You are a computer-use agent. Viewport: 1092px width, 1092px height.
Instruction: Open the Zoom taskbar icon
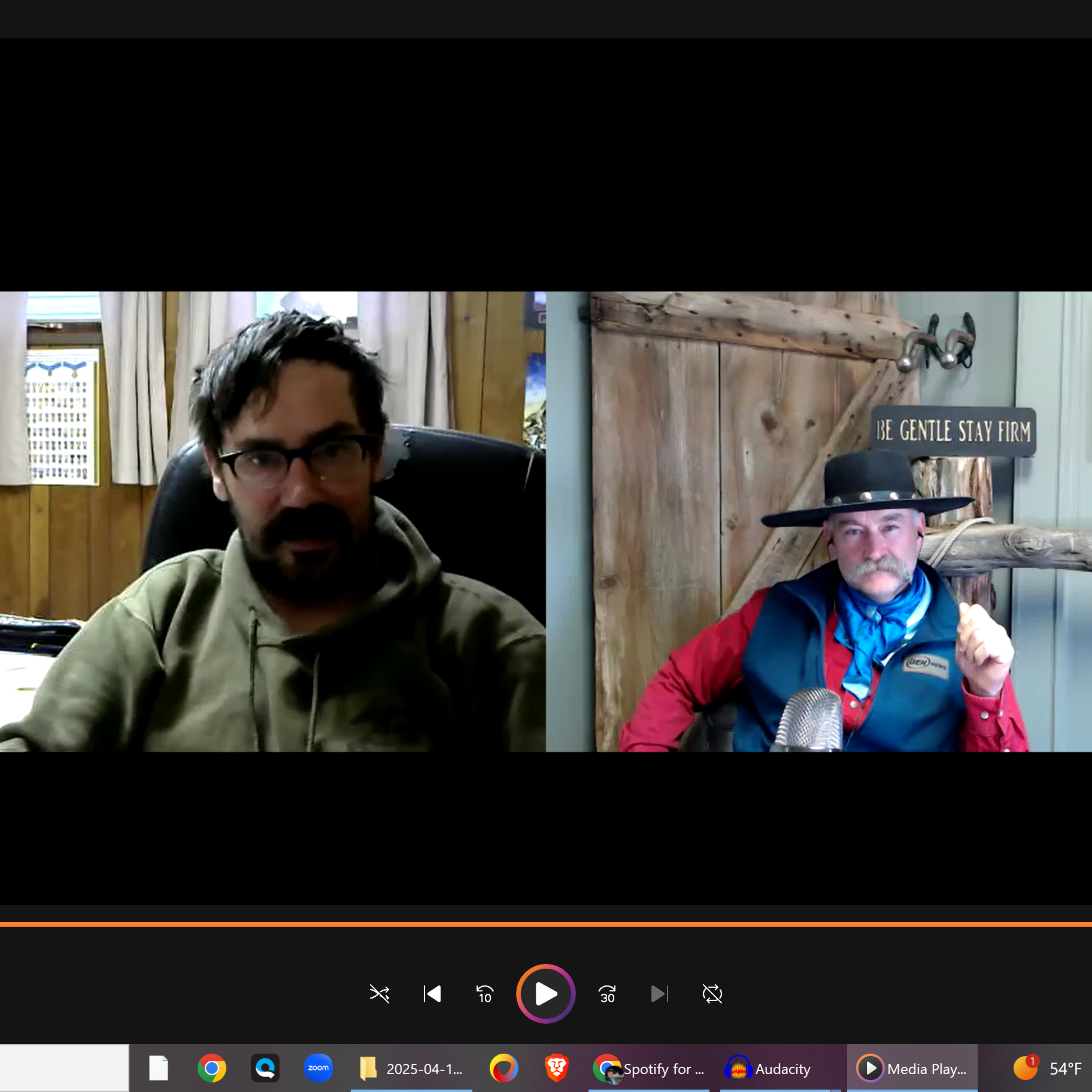318,1068
